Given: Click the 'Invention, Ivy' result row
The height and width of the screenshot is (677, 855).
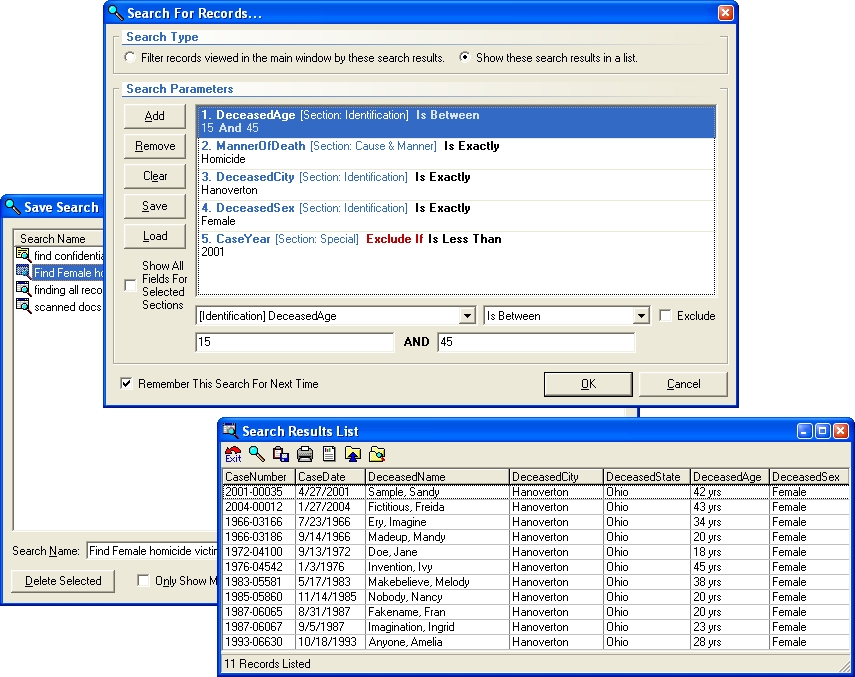Looking at the screenshot, I should pyautogui.click(x=535, y=567).
